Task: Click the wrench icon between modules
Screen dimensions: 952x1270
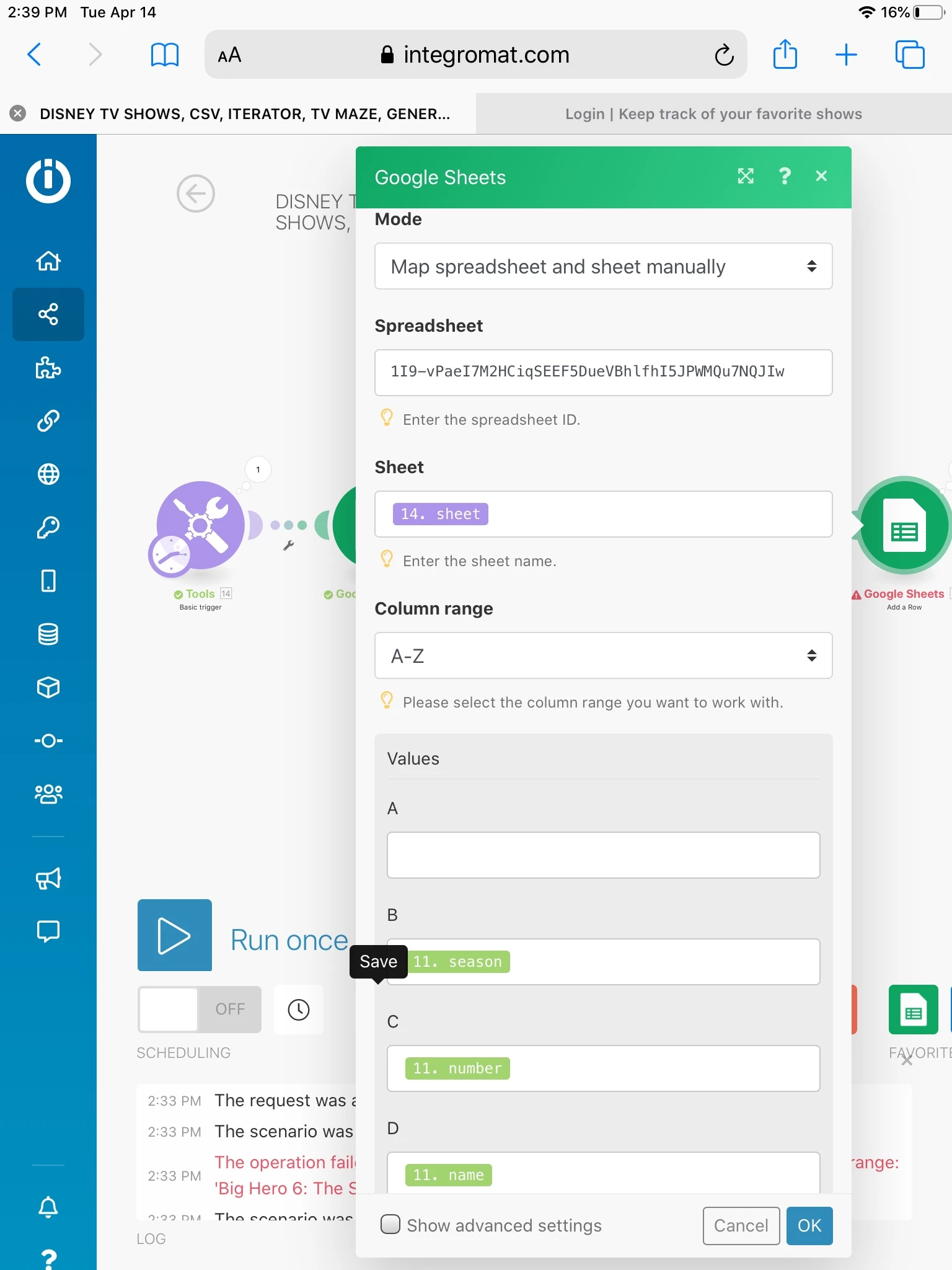Action: (289, 546)
